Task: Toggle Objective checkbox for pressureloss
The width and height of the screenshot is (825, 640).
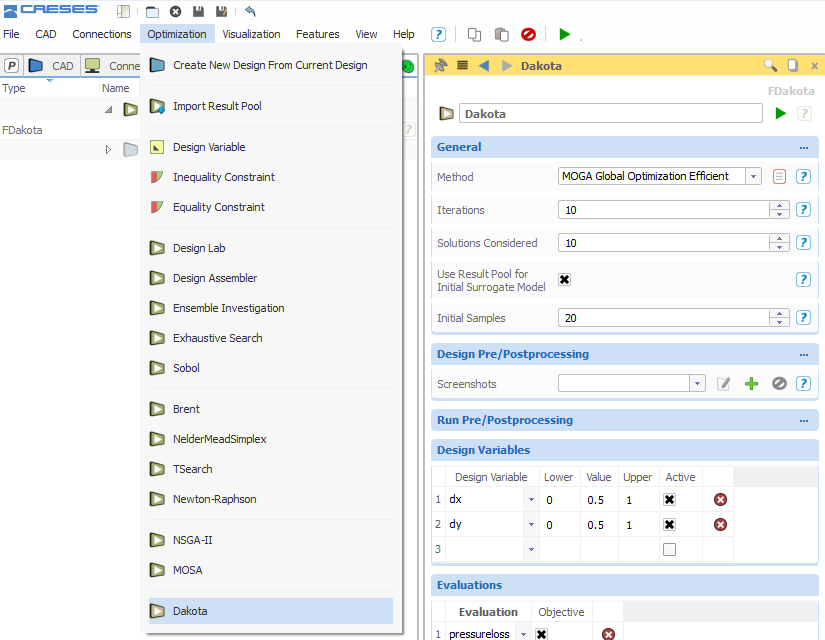Action: click(541, 634)
